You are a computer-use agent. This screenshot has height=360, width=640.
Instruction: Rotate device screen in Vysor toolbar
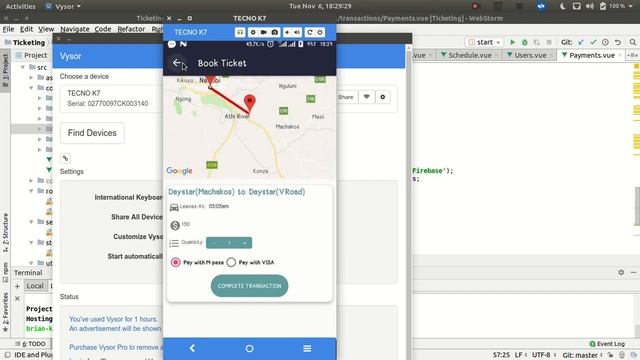pyautogui.click(x=310, y=32)
